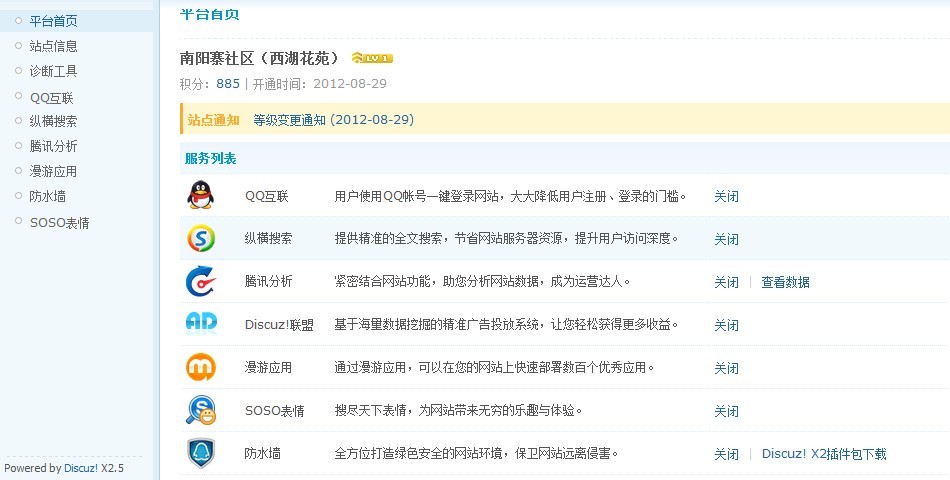Click the 平台首页 page heading
This screenshot has width=950, height=480.
210,14
